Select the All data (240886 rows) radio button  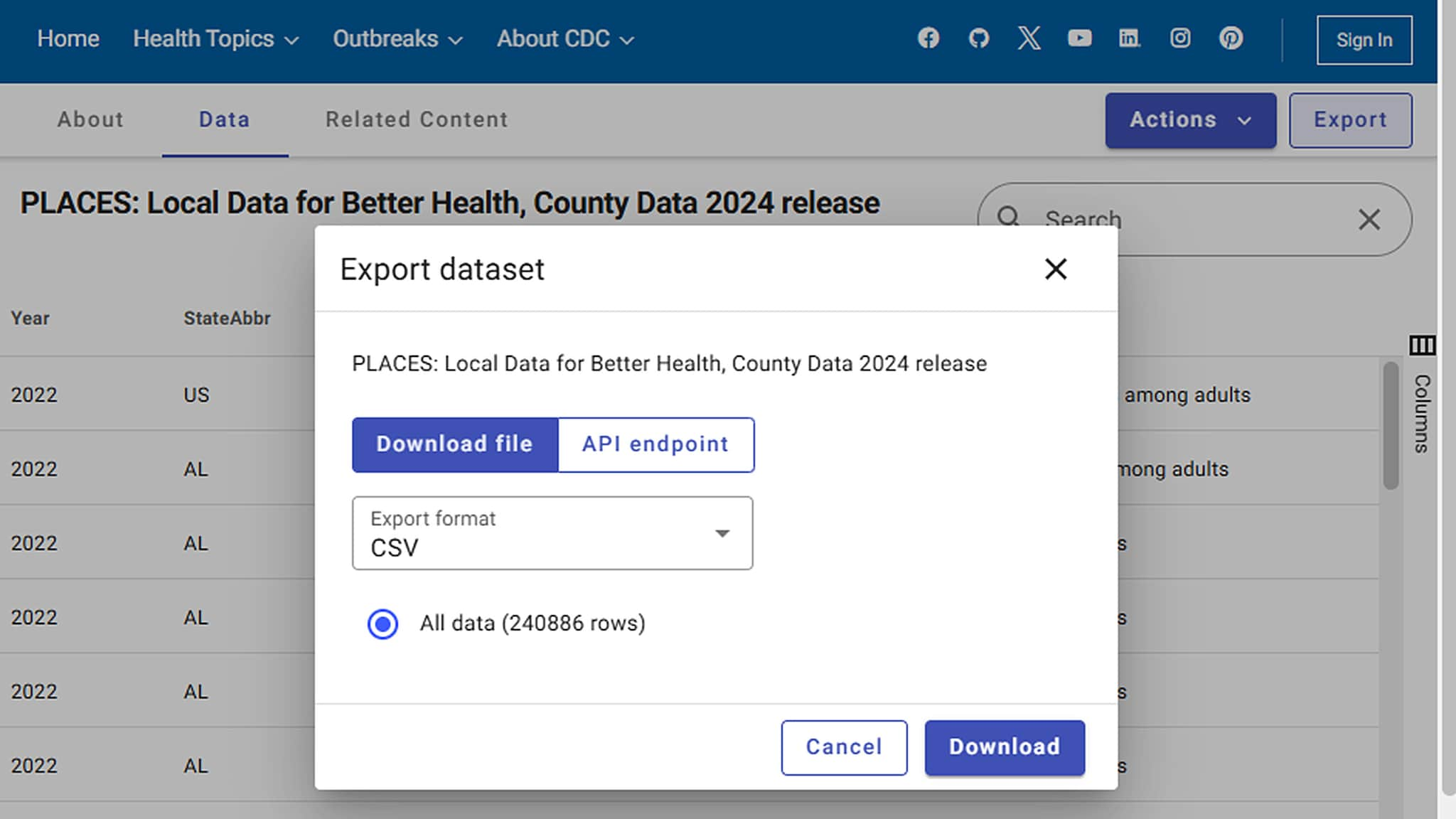tap(382, 623)
